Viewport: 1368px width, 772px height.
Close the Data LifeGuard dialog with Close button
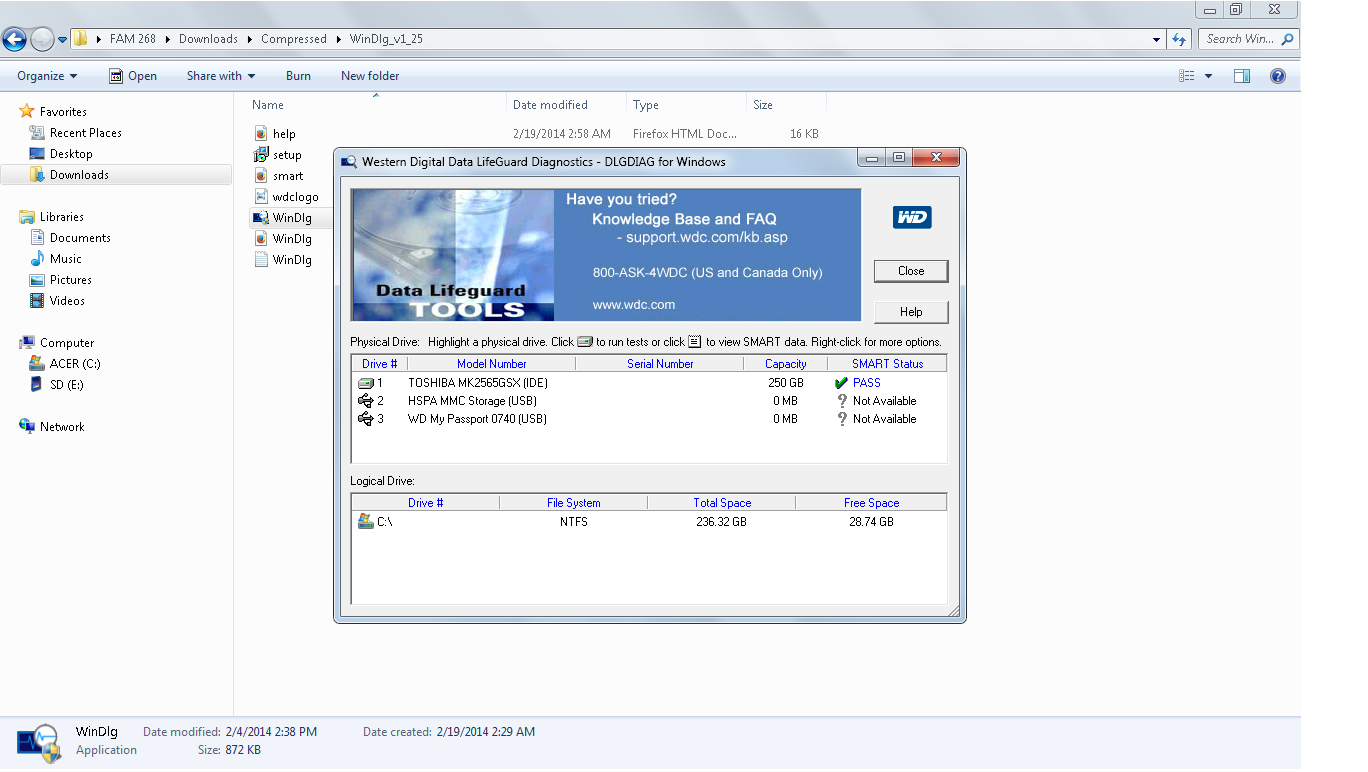point(911,271)
